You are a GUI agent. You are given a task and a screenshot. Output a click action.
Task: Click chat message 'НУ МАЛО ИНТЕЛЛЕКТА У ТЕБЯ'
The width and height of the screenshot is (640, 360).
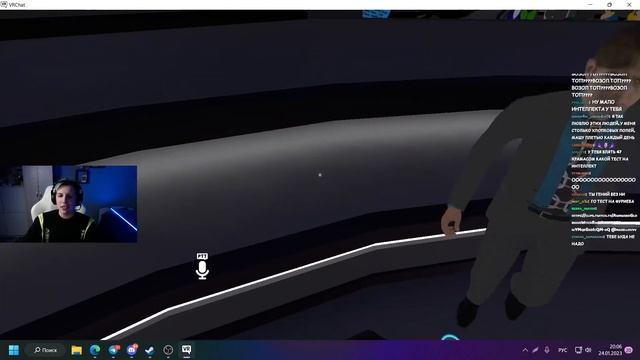click(x=597, y=105)
